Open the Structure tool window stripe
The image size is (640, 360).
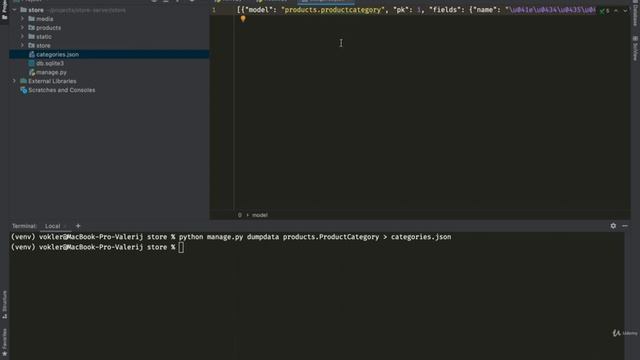click(x=4, y=304)
